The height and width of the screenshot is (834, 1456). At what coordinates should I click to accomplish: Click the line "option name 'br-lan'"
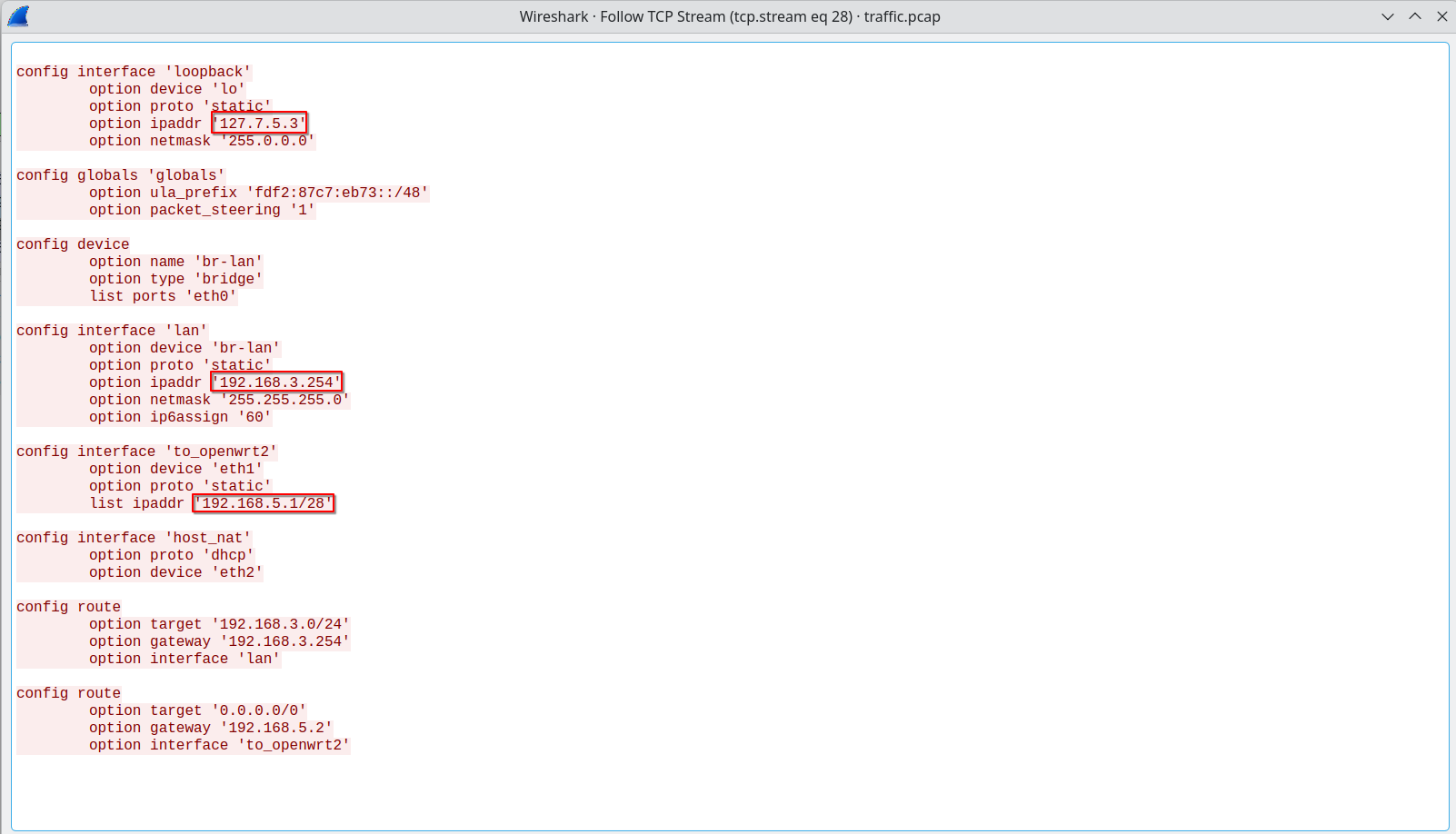tap(175, 262)
